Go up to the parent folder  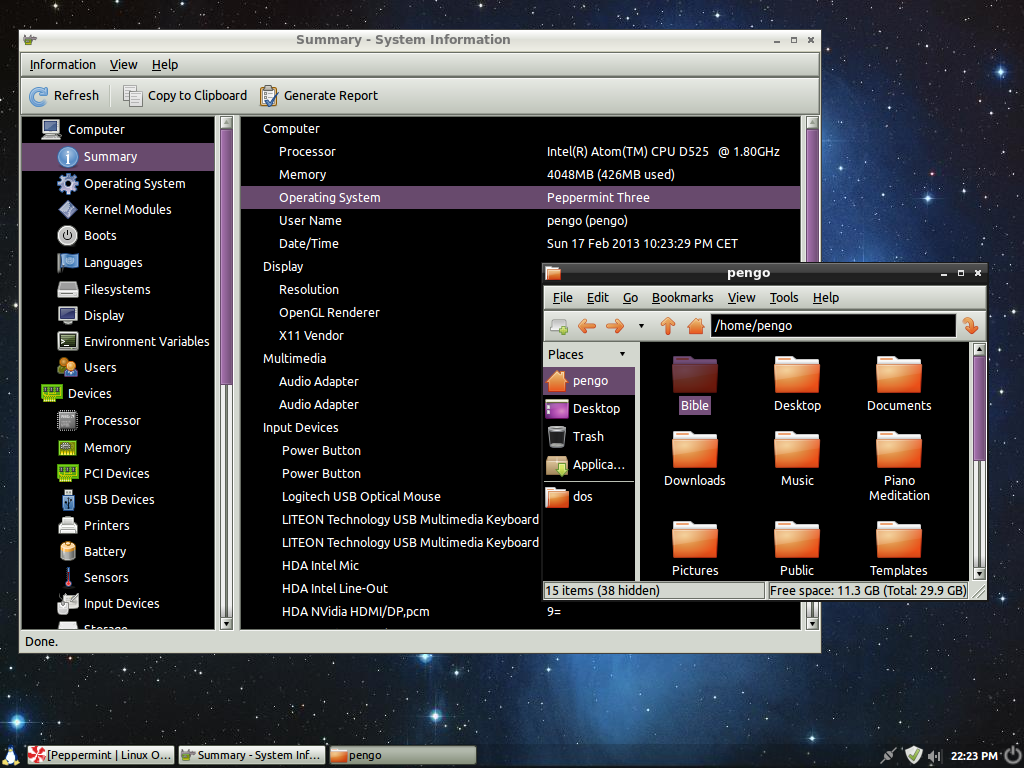(x=667, y=326)
